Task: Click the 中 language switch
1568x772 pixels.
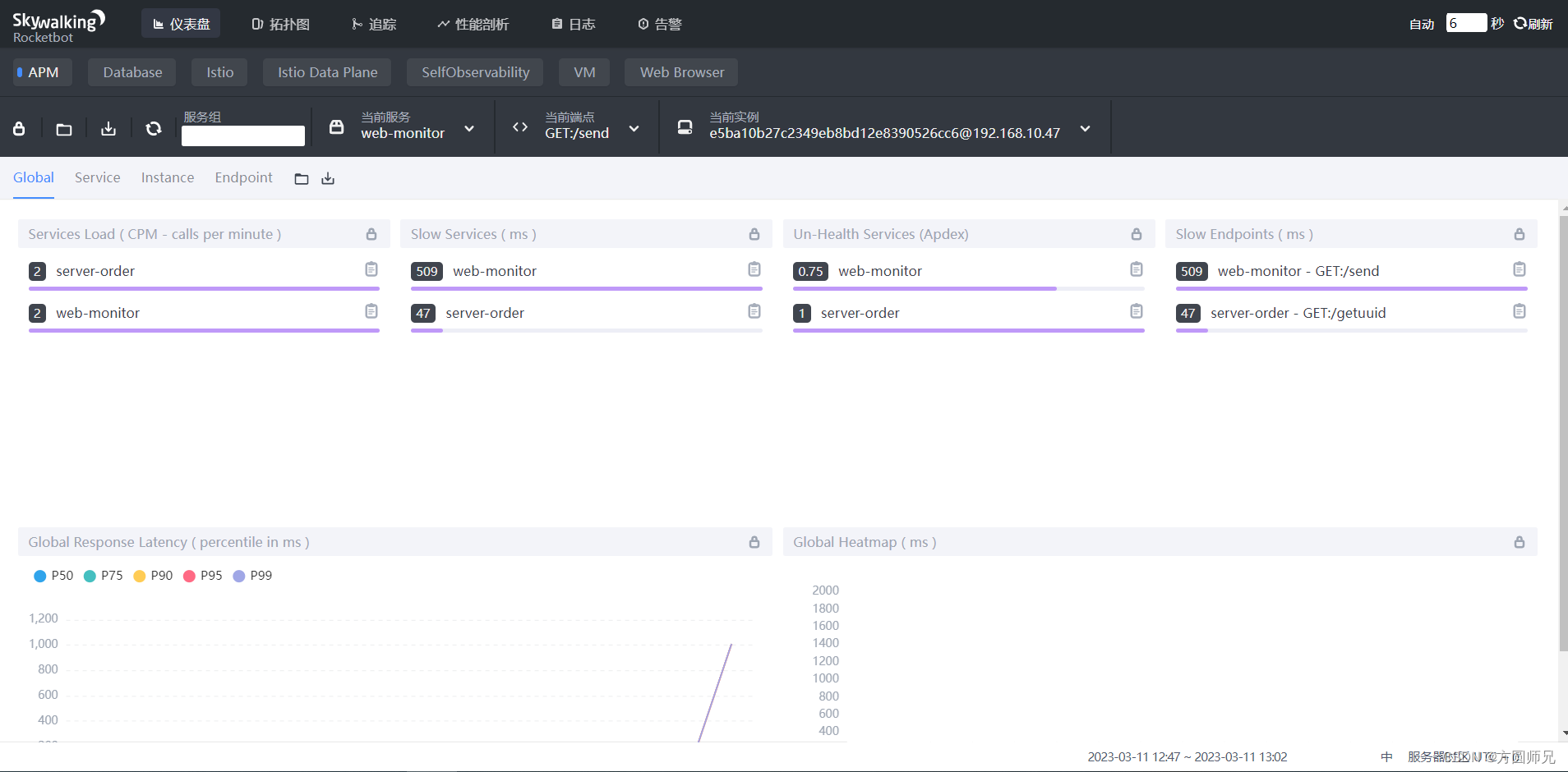Action: click(1387, 757)
